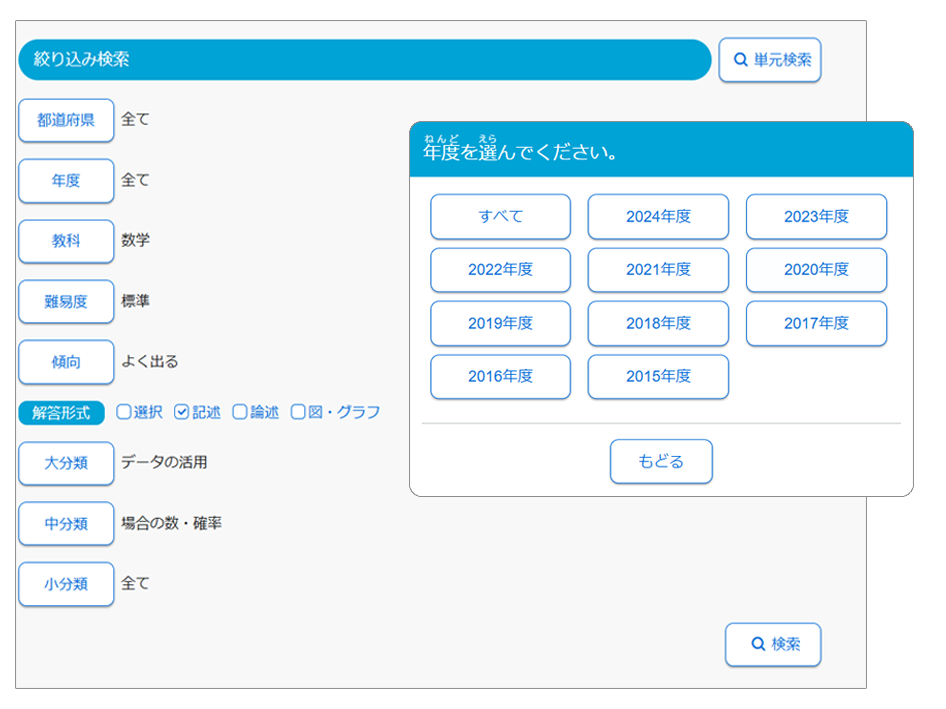The image size is (946, 709).
Task: Open the 年度 selector
Action: (x=66, y=181)
